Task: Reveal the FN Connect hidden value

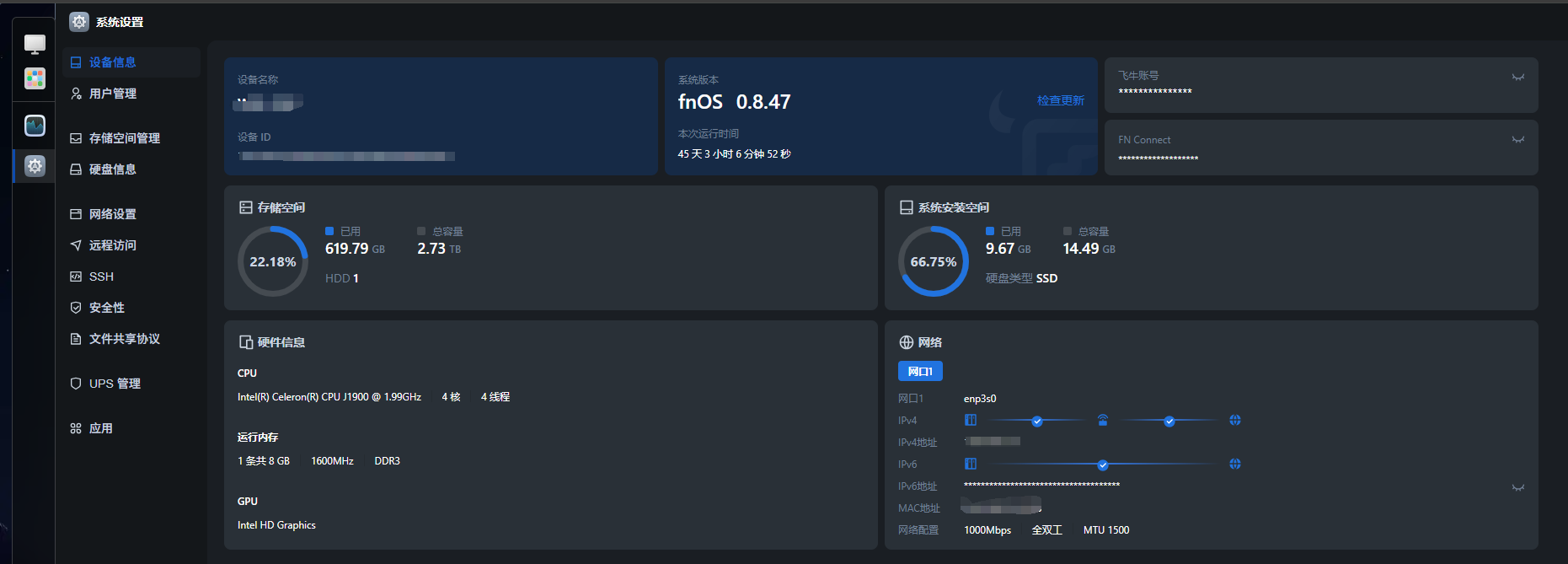Action: coord(1517,139)
